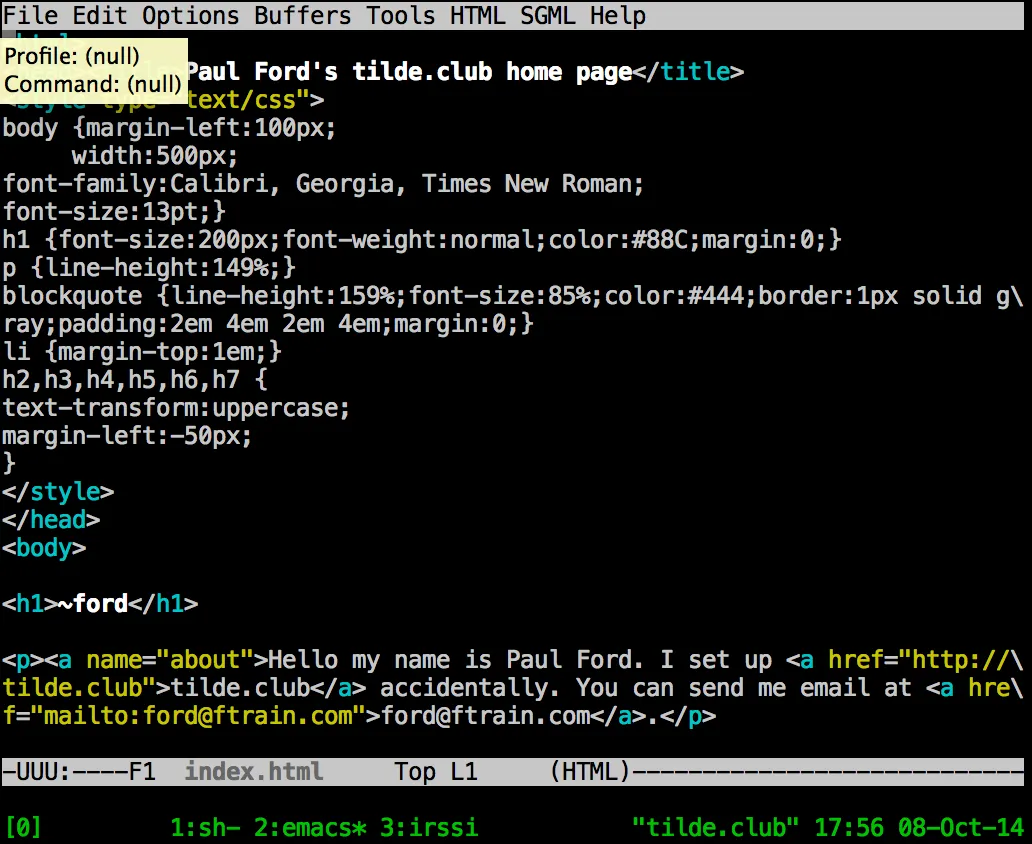Place cursor on the ~ford h1 heading text
Image resolution: width=1032 pixels, height=844 pixels.
click(93, 603)
